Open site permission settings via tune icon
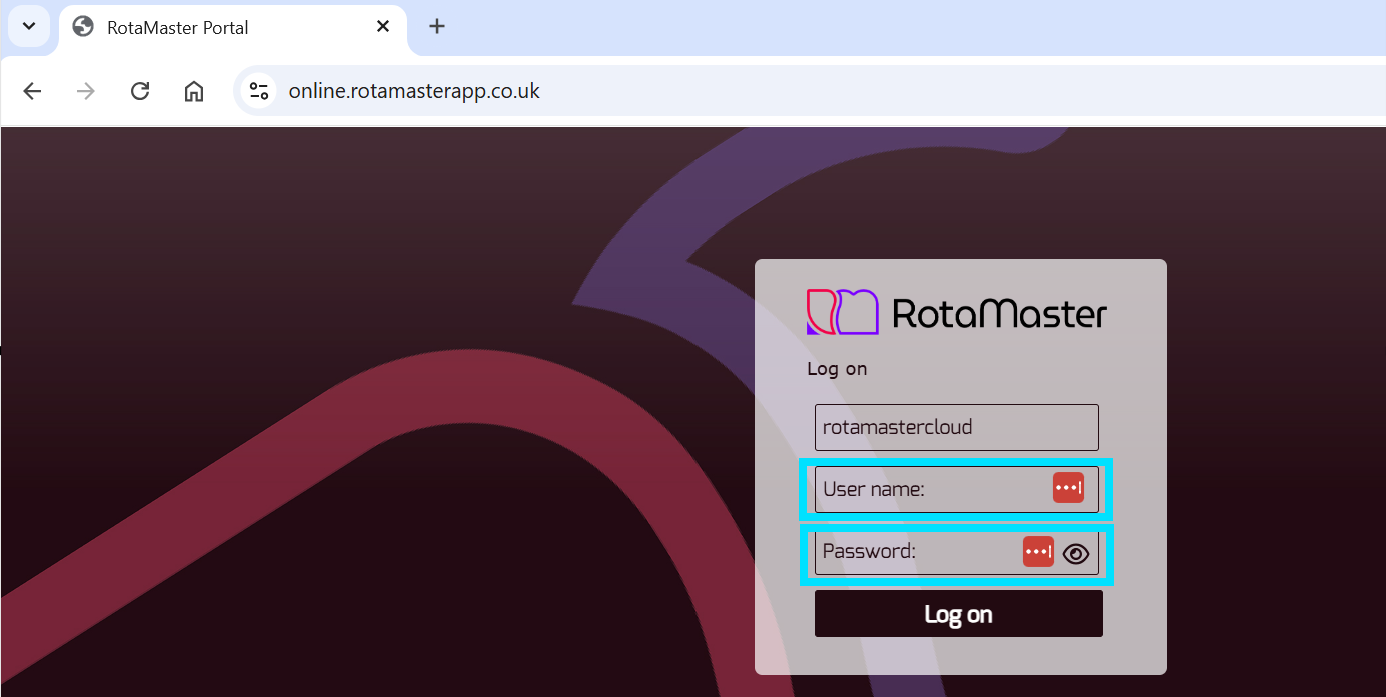Viewport: 1386px width, 697px height. [x=258, y=90]
